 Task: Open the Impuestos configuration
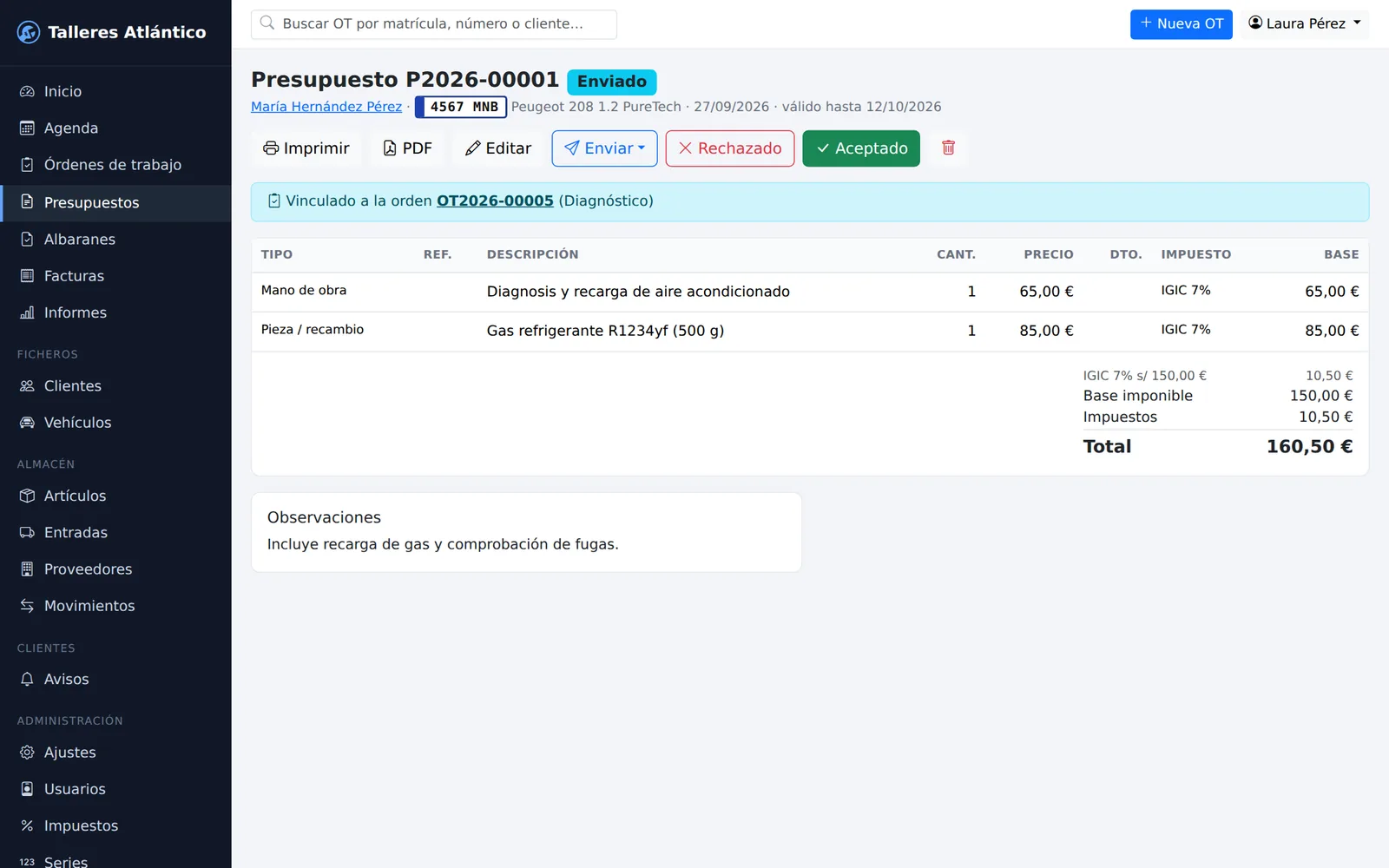[115, 825]
